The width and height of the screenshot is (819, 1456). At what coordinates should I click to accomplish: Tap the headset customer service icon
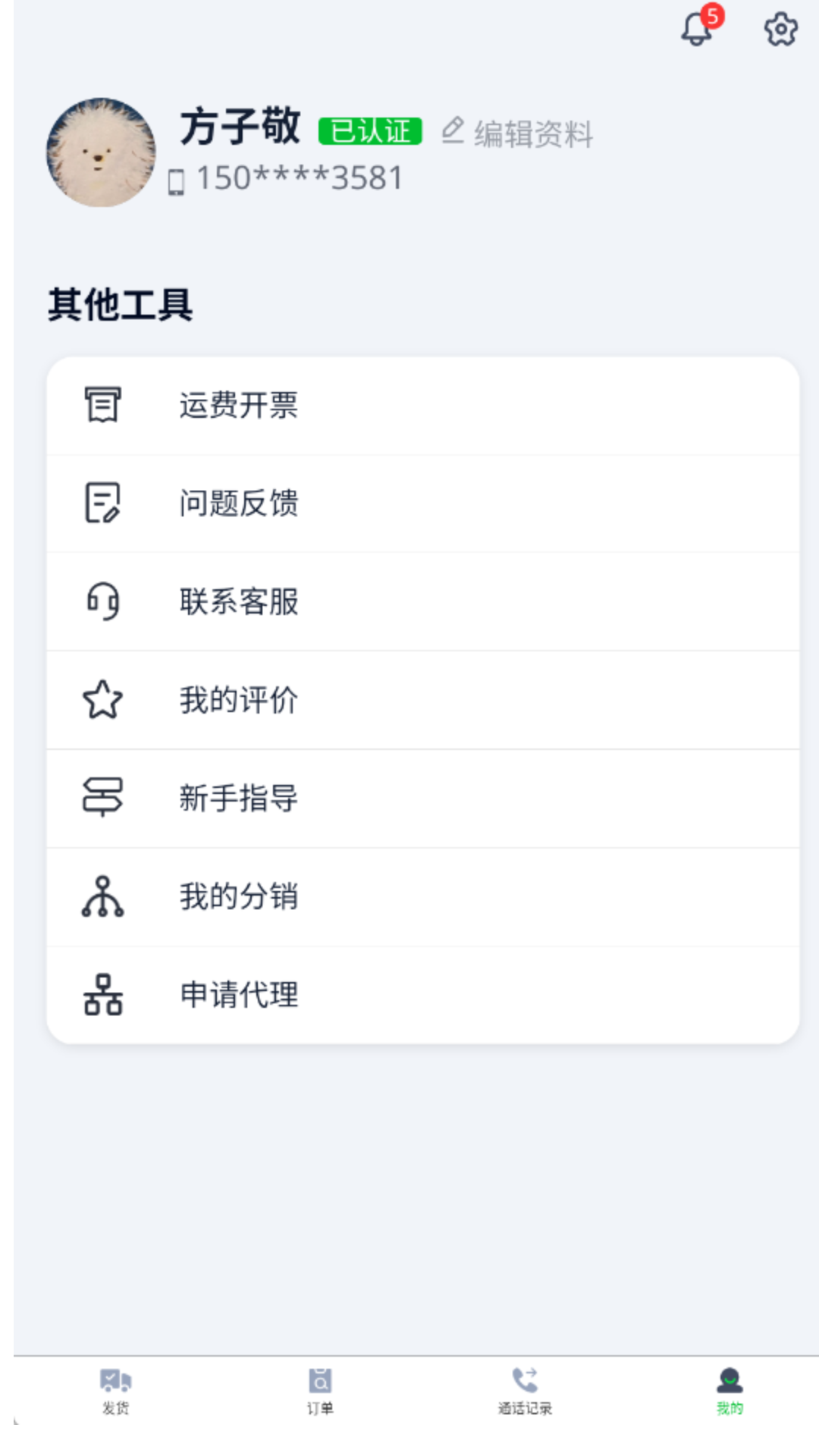102,601
